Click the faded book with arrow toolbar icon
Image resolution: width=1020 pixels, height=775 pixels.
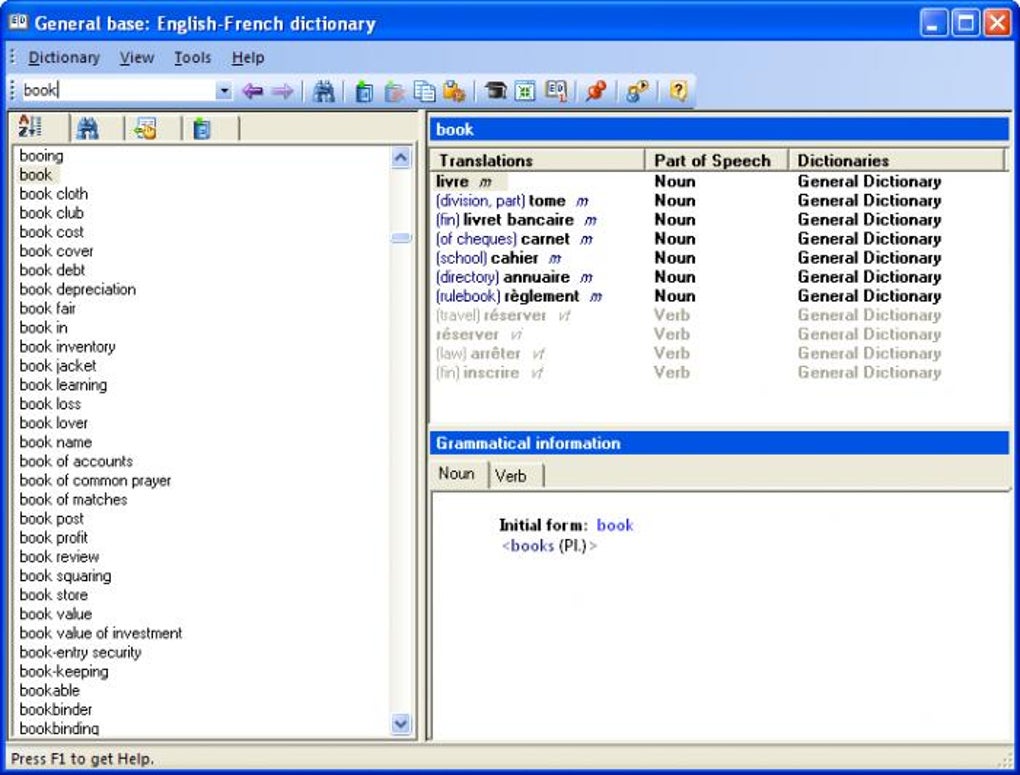(394, 92)
